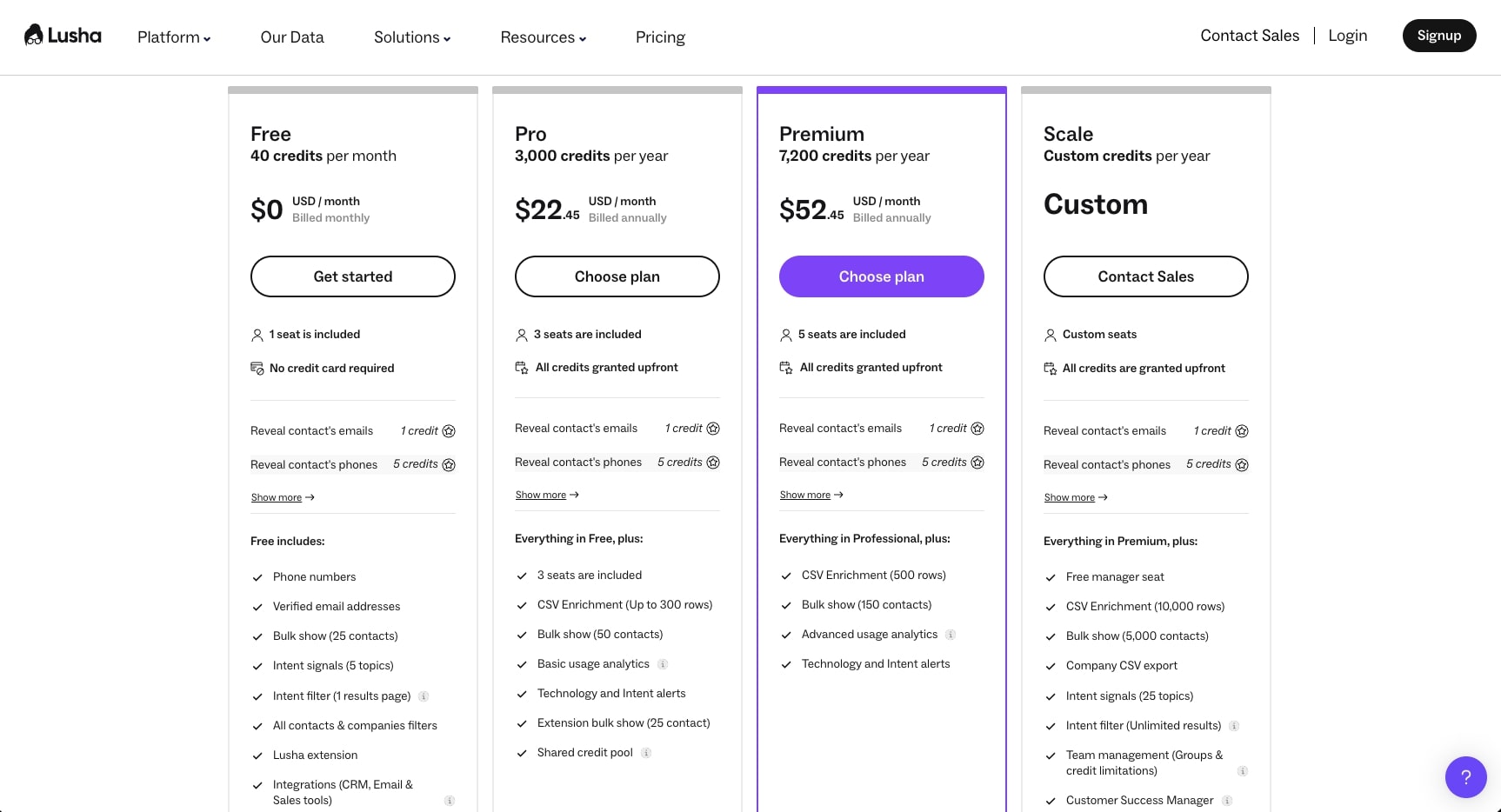1501x812 pixels.
Task: Click info icon beside Intent filter (Unlimited results)
Action: click(x=1234, y=726)
